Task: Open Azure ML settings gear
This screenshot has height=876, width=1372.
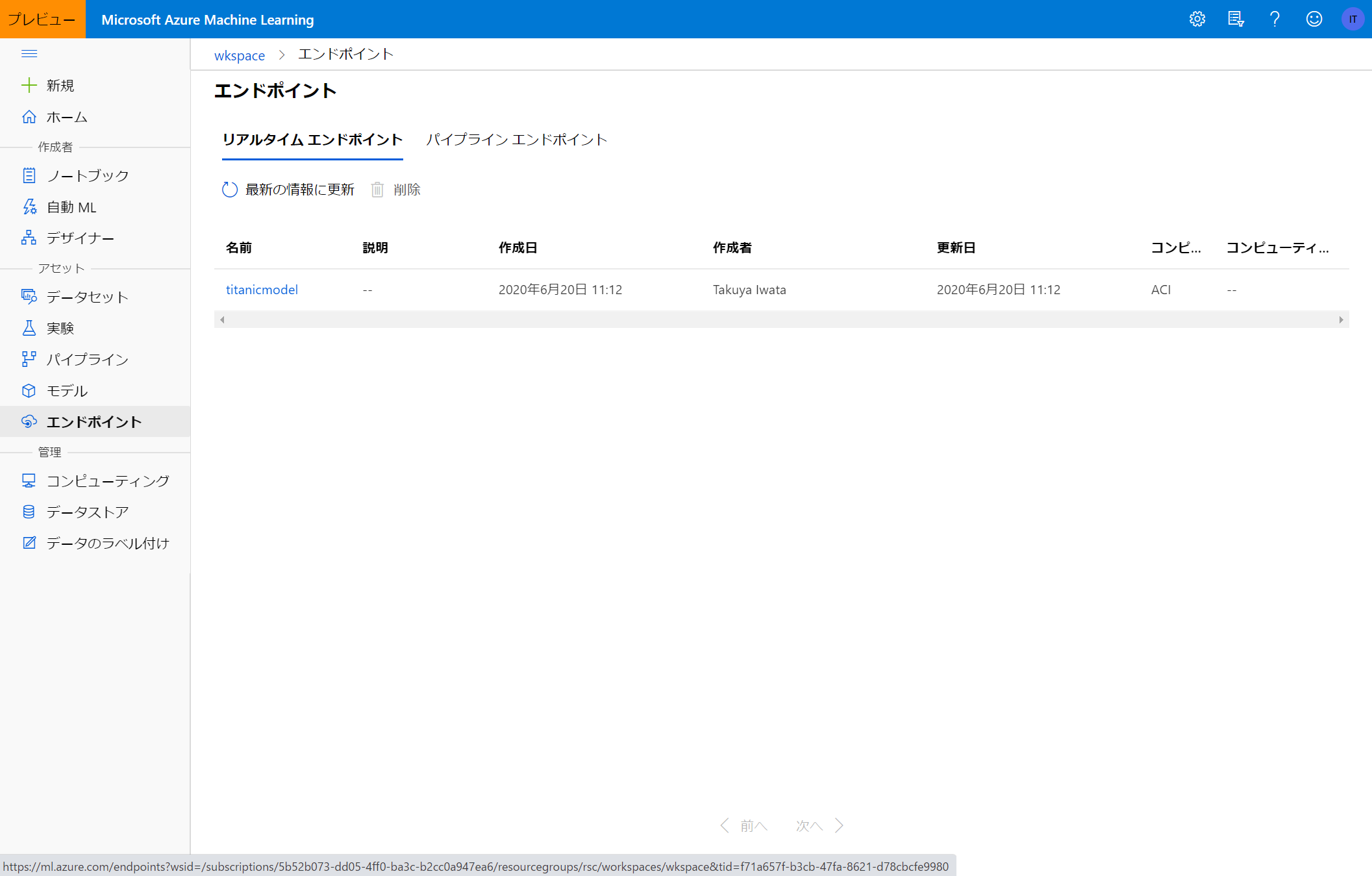Action: pos(1197,19)
